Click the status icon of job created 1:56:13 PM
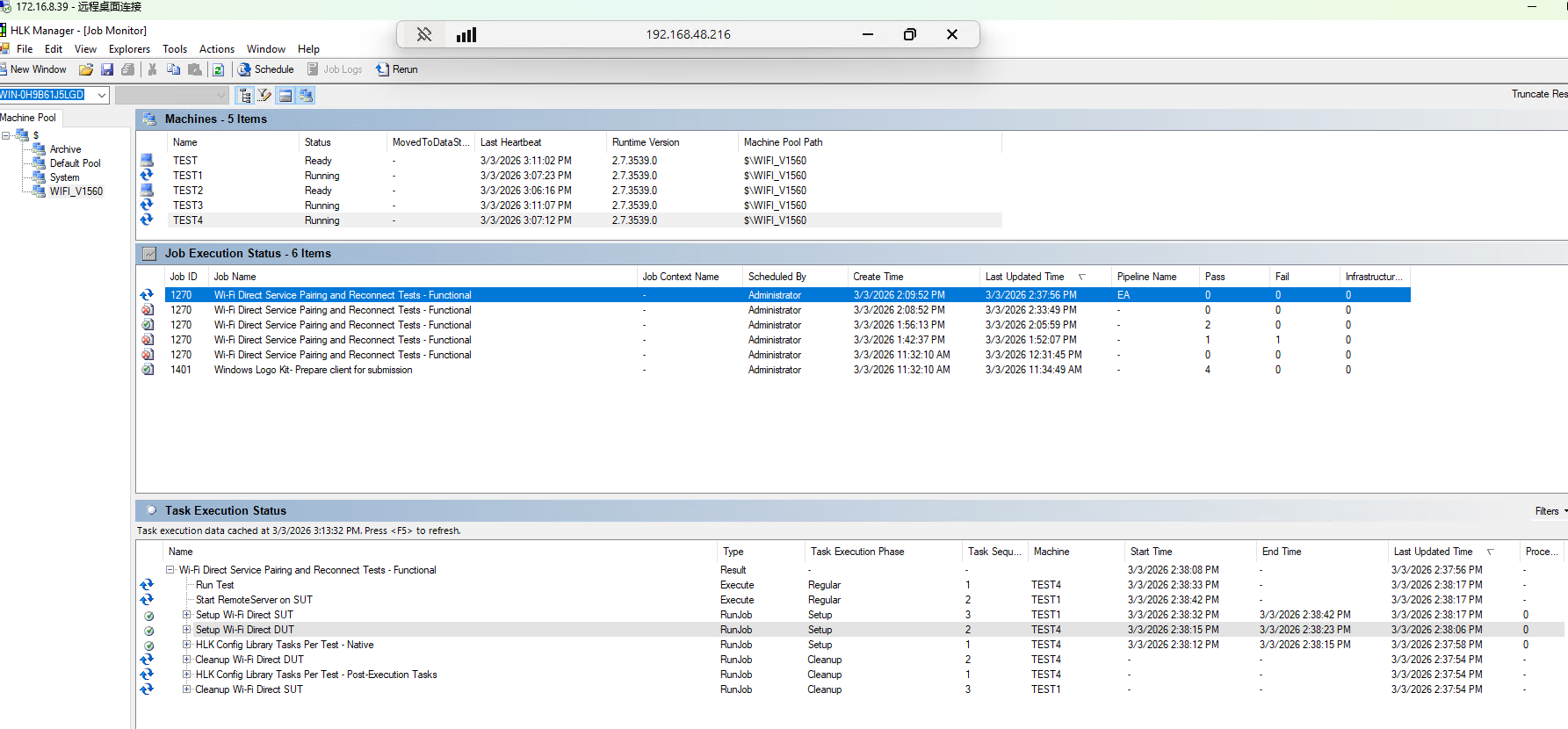The image size is (1568, 729). click(x=148, y=325)
